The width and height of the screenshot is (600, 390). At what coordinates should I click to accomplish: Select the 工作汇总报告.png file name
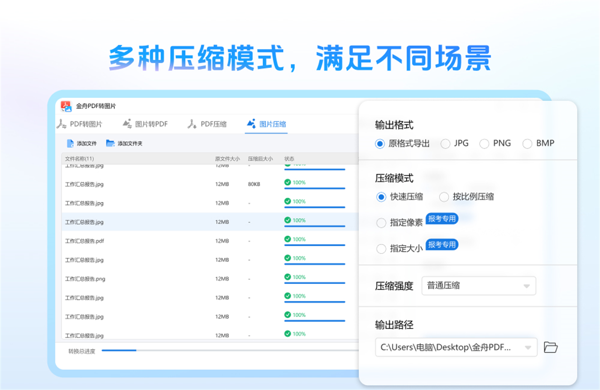(85, 279)
